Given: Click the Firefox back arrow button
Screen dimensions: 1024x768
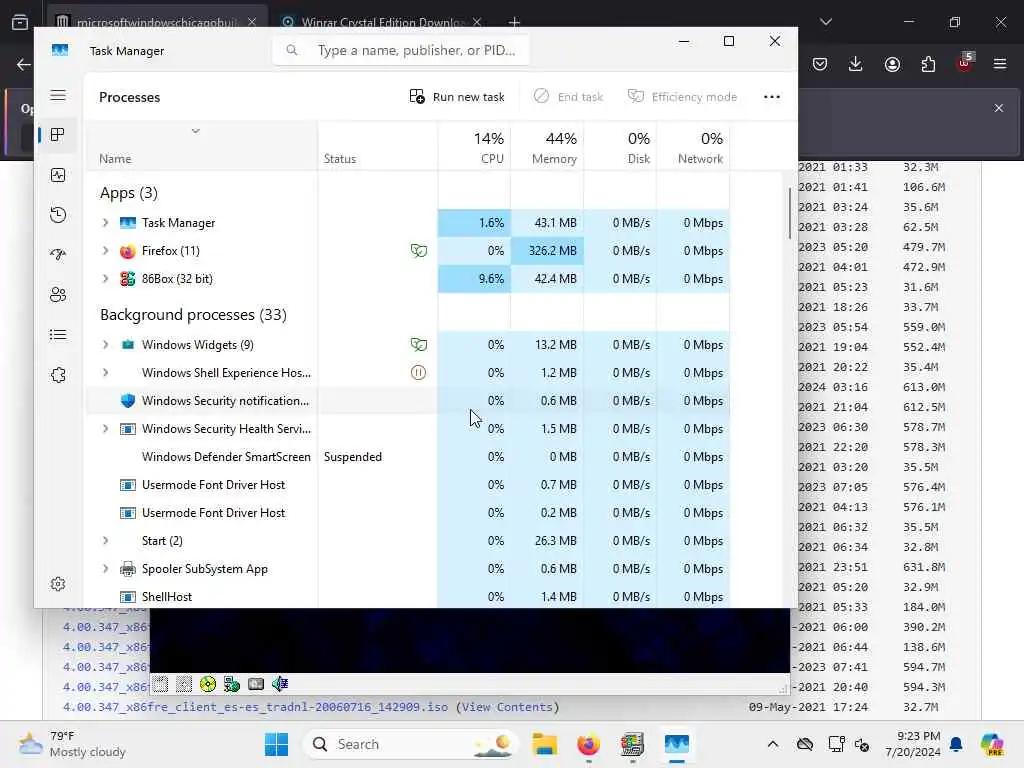Looking at the screenshot, I should (x=24, y=64).
